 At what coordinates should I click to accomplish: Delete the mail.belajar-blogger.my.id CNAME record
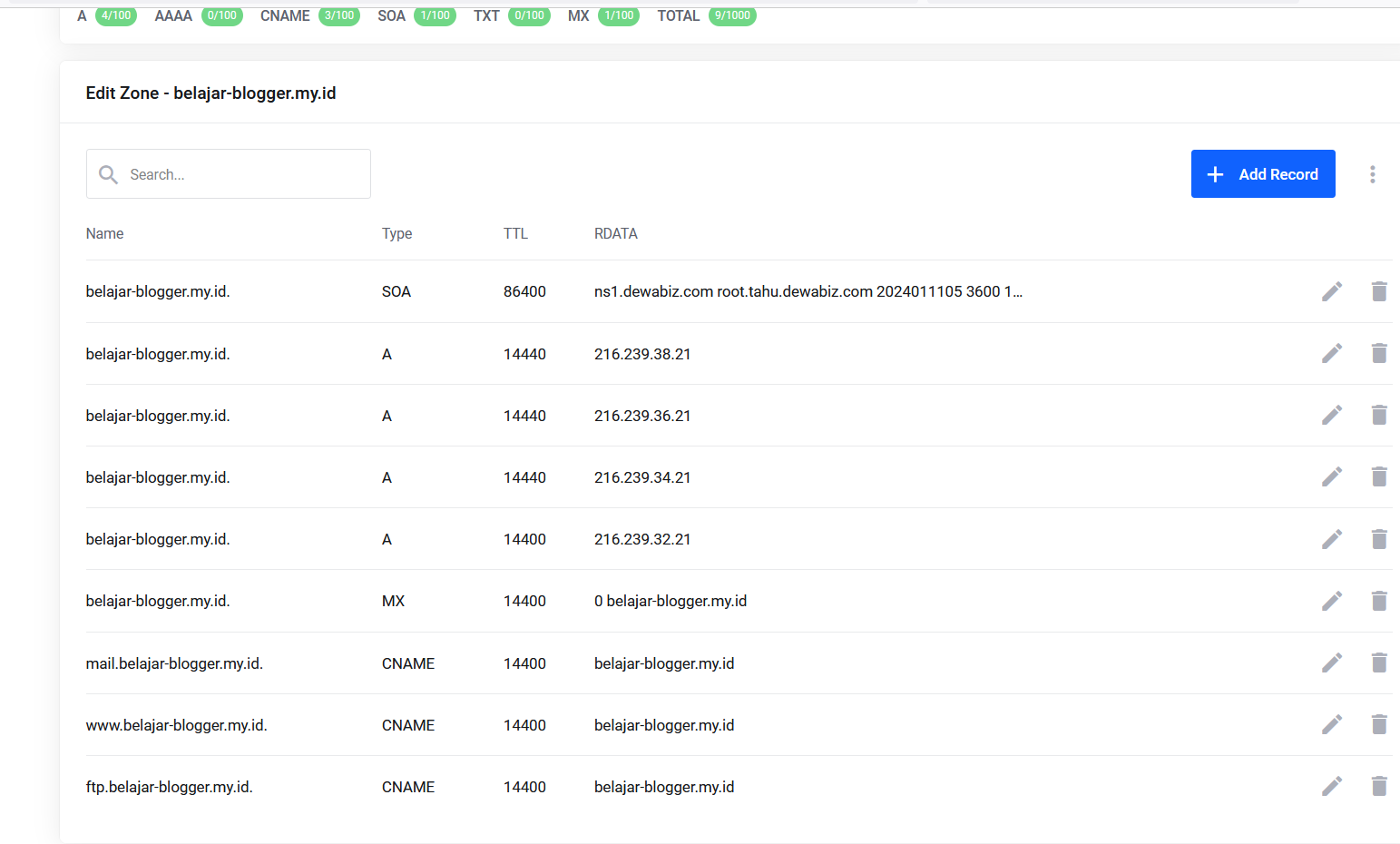coord(1378,662)
